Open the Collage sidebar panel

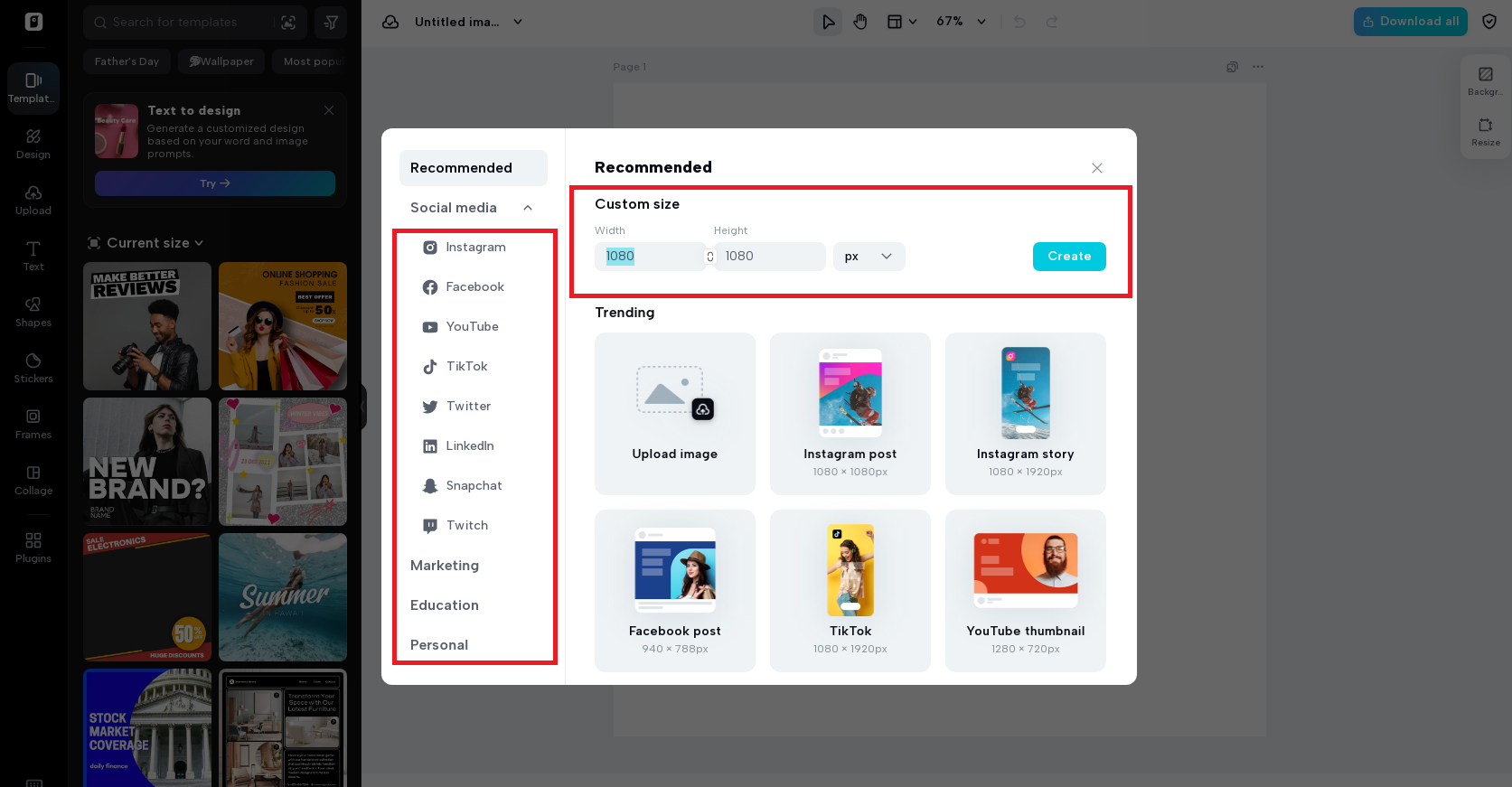point(33,481)
